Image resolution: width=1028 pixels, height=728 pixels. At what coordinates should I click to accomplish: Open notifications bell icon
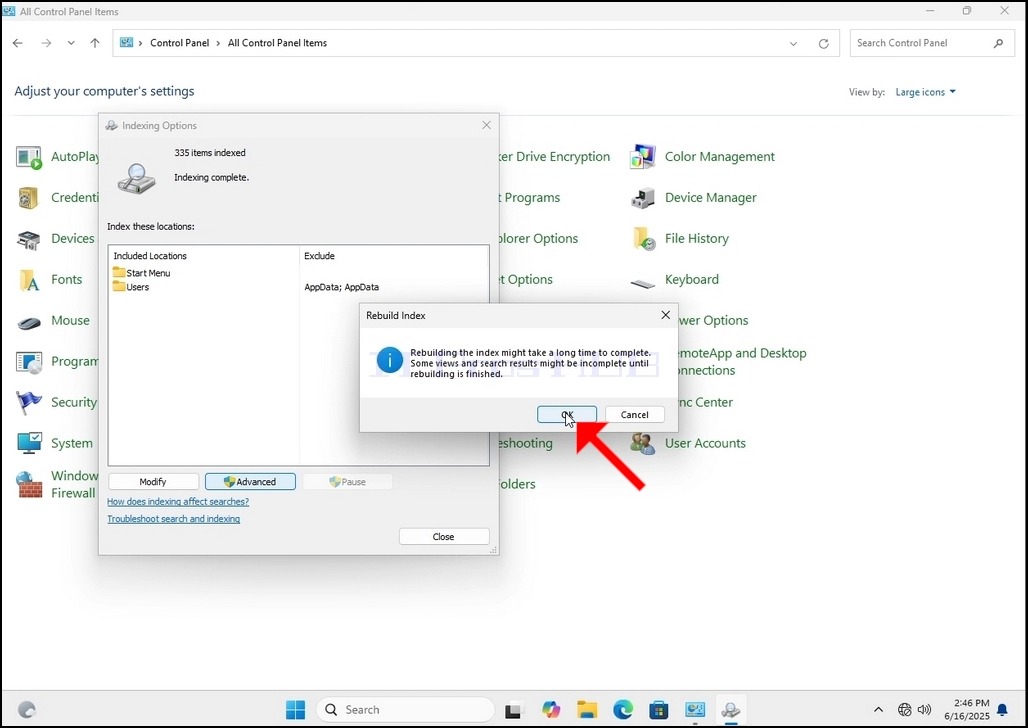coord(1002,710)
